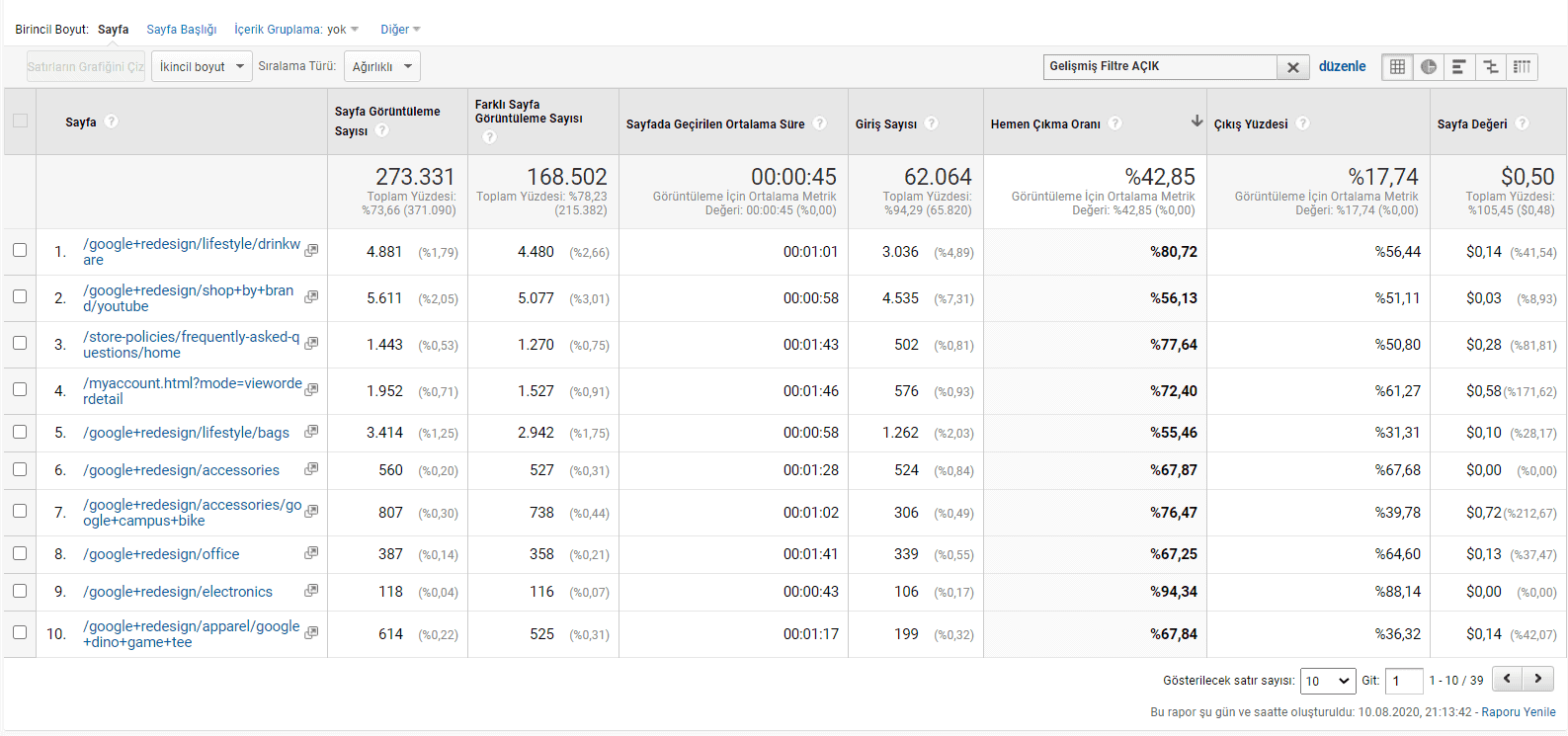
Task: Go to next page of results arrow
Action: point(1537,679)
